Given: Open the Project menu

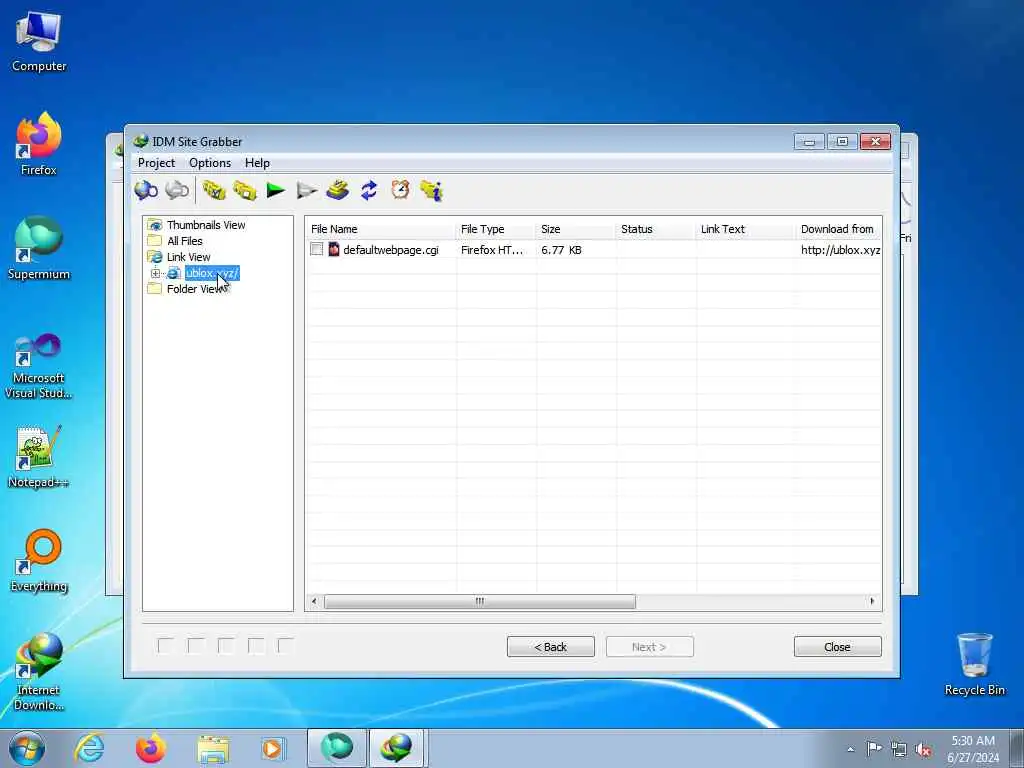Looking at the screenshot, I should 156,163.
